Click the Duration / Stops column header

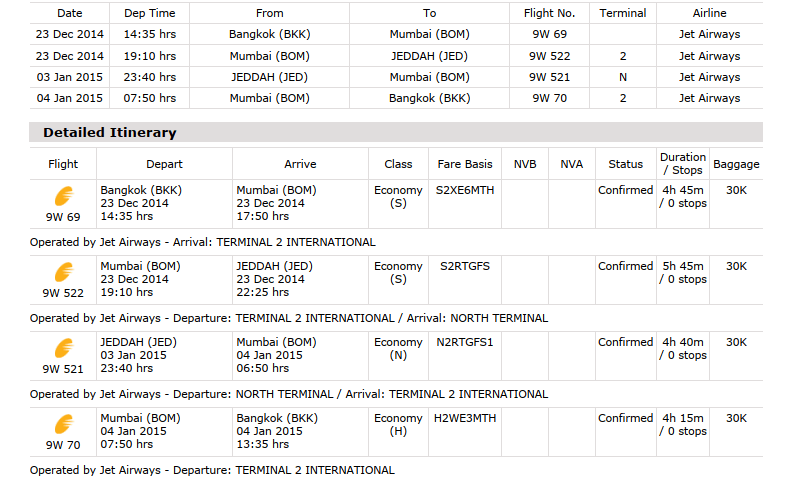[682, 164]
